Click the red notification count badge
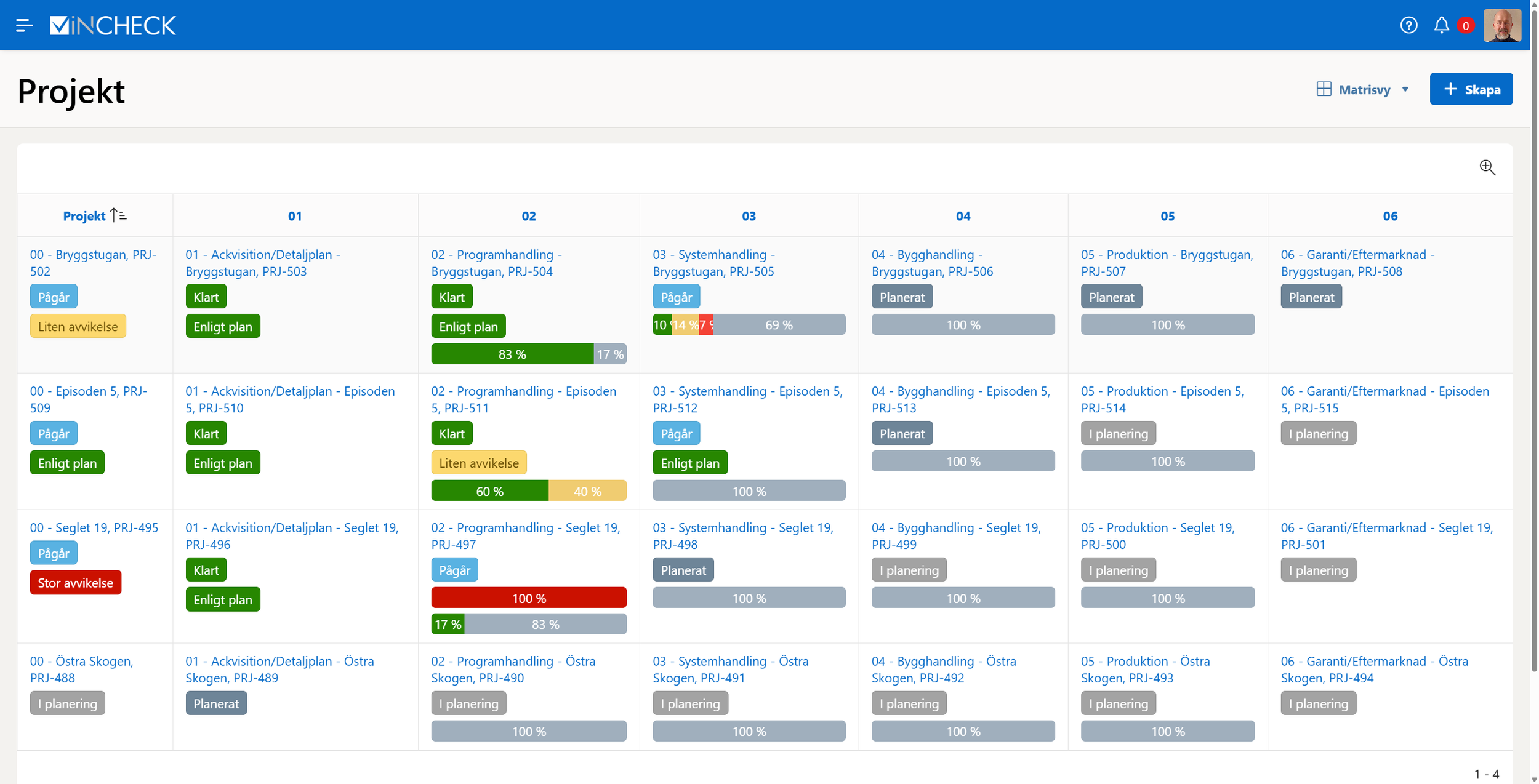1539x784 pixels. [x=1466, y=26]
